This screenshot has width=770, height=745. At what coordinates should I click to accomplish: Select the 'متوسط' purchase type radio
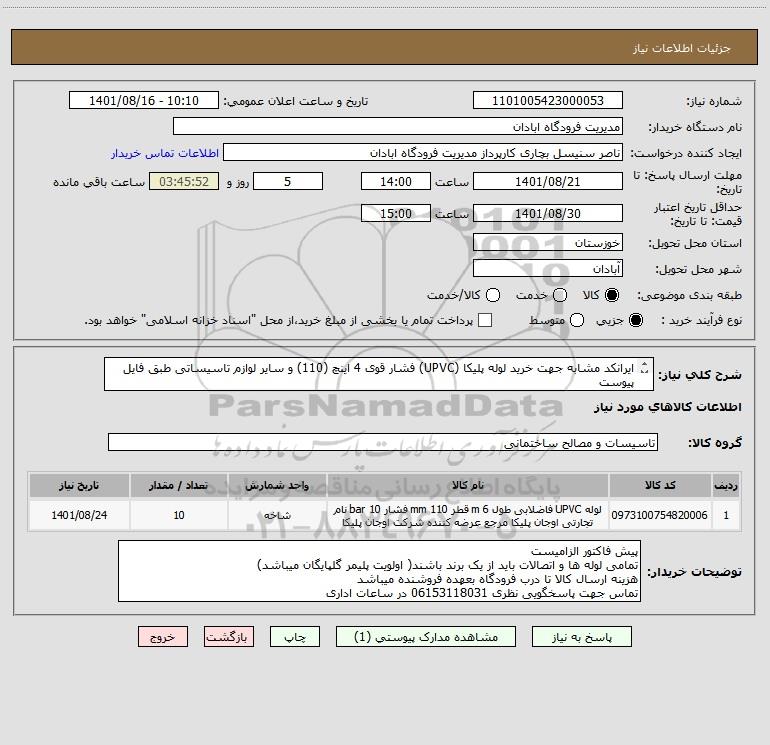pos(577,320)
